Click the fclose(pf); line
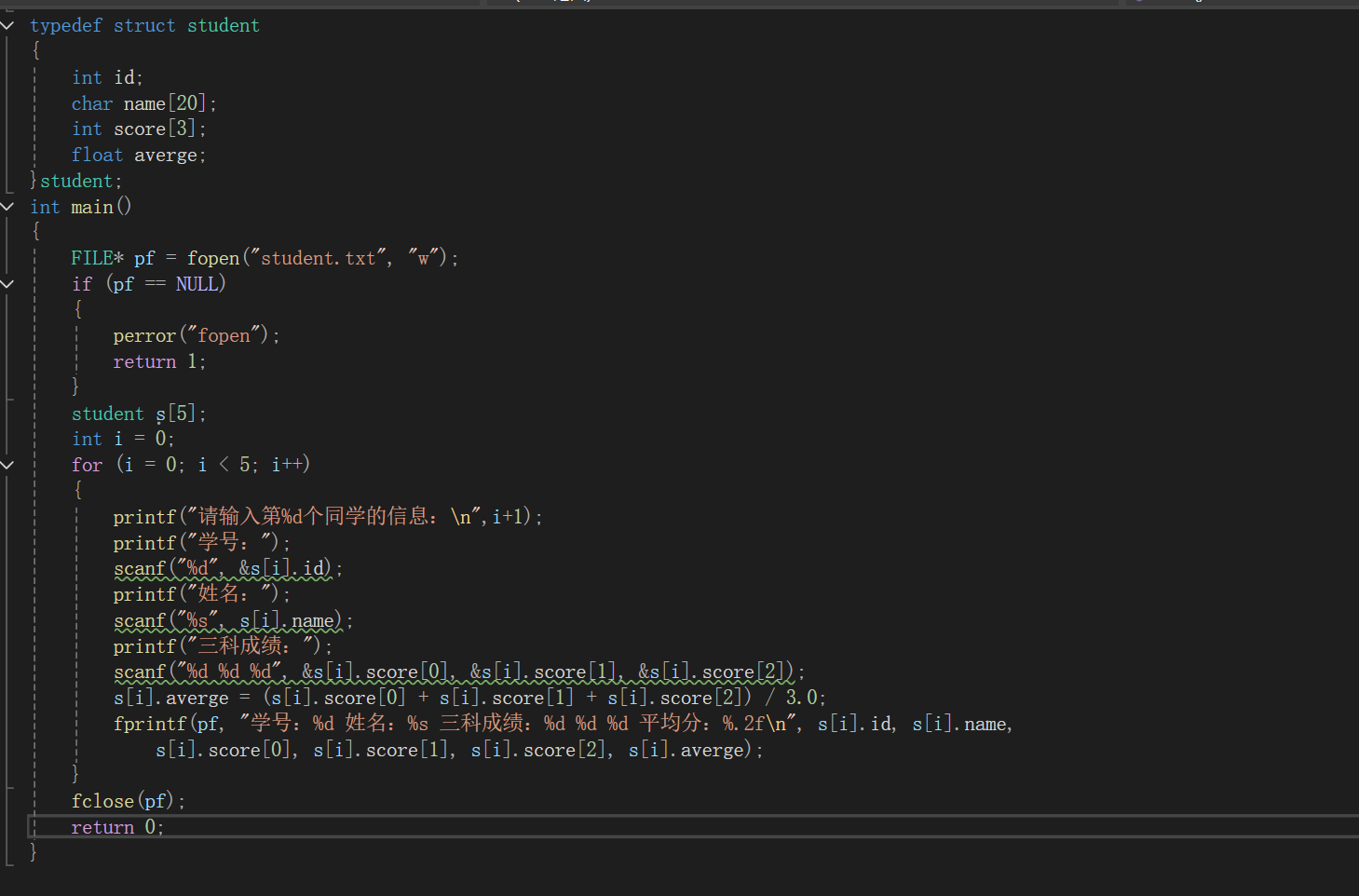 pyautogui.click(x=129, y=801)
